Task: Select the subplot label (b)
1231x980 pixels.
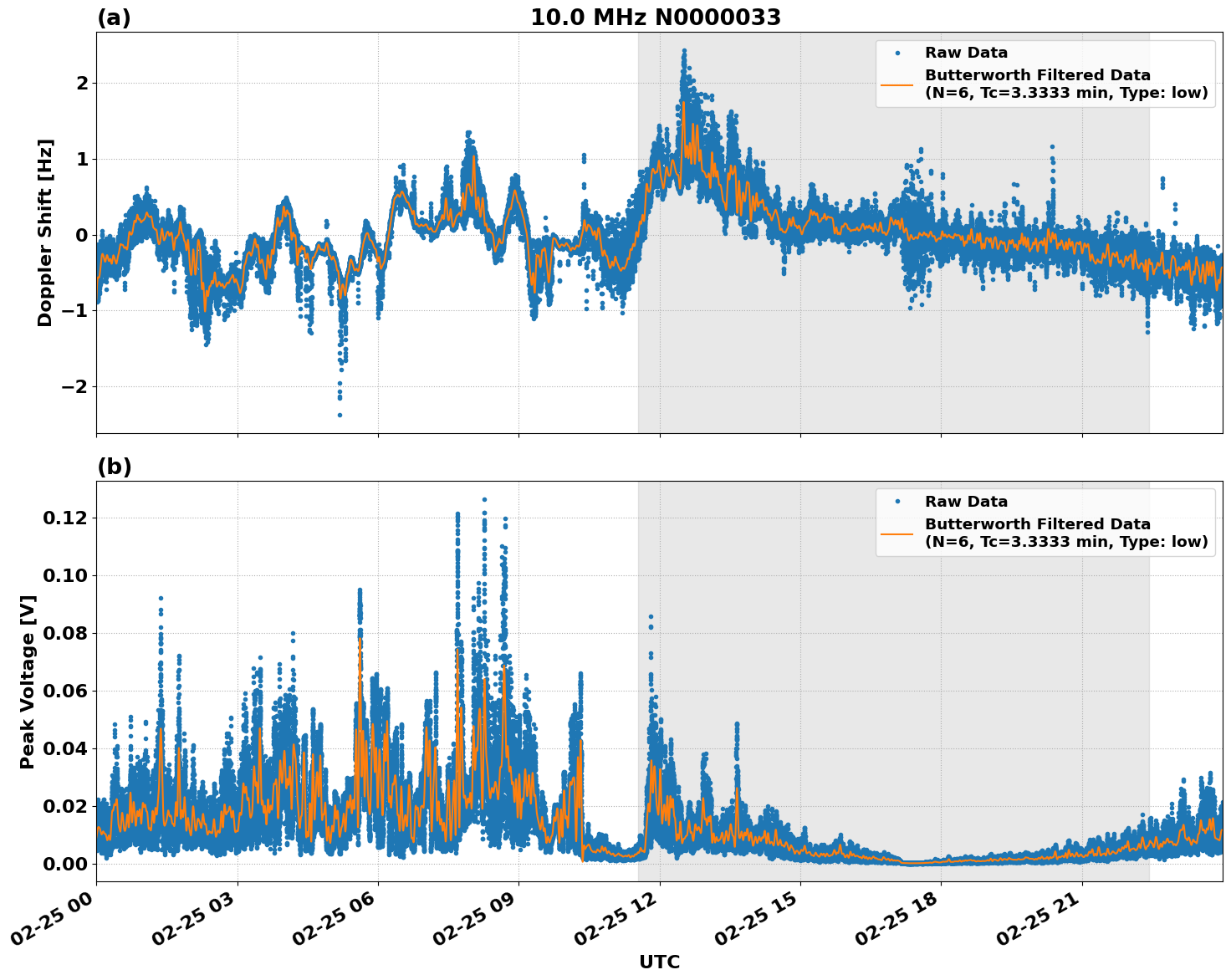Action: [x=115, y=466]
